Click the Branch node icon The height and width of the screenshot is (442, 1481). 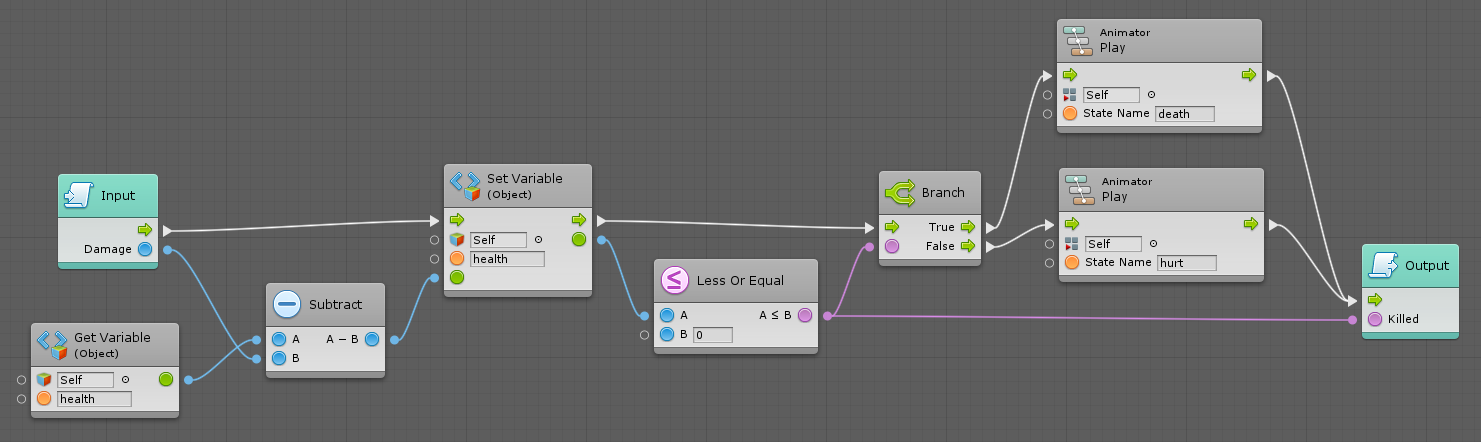click(x=900, y=192)
